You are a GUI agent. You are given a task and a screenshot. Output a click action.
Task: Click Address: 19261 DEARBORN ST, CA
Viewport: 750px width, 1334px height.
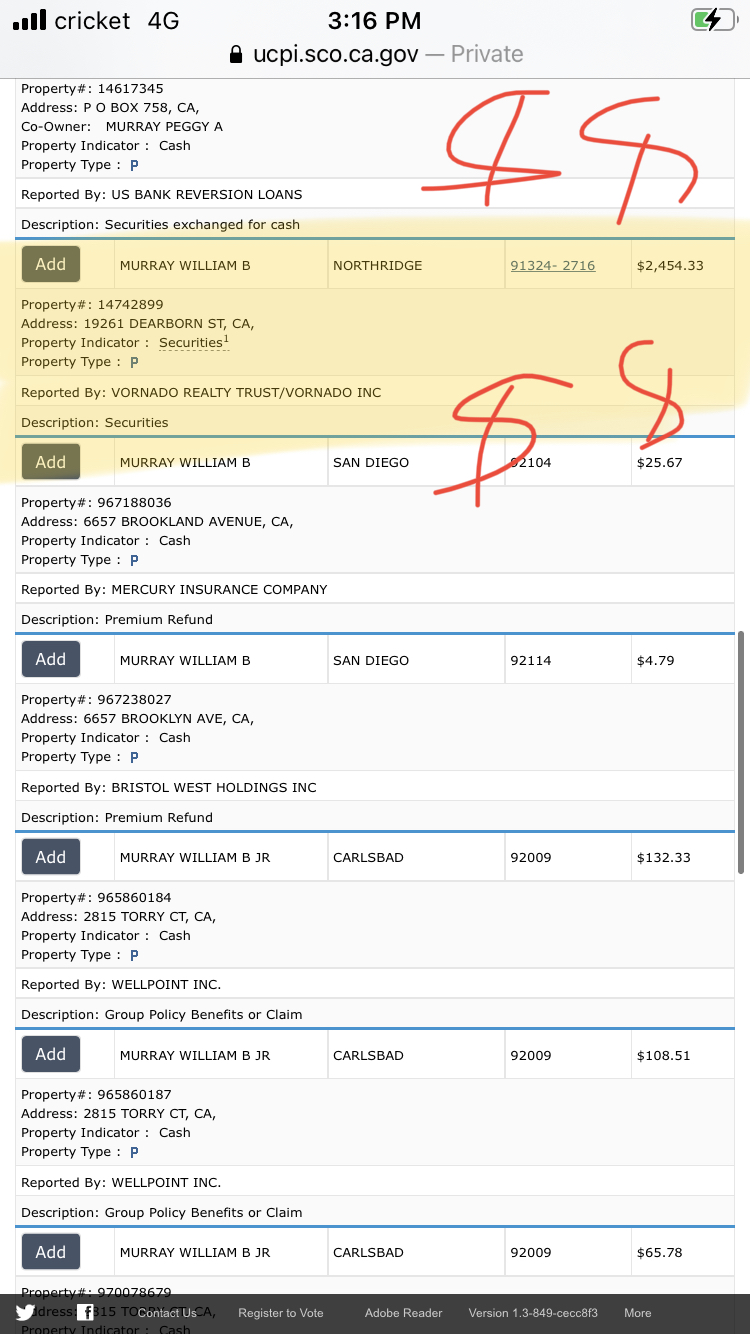point(138,323)
